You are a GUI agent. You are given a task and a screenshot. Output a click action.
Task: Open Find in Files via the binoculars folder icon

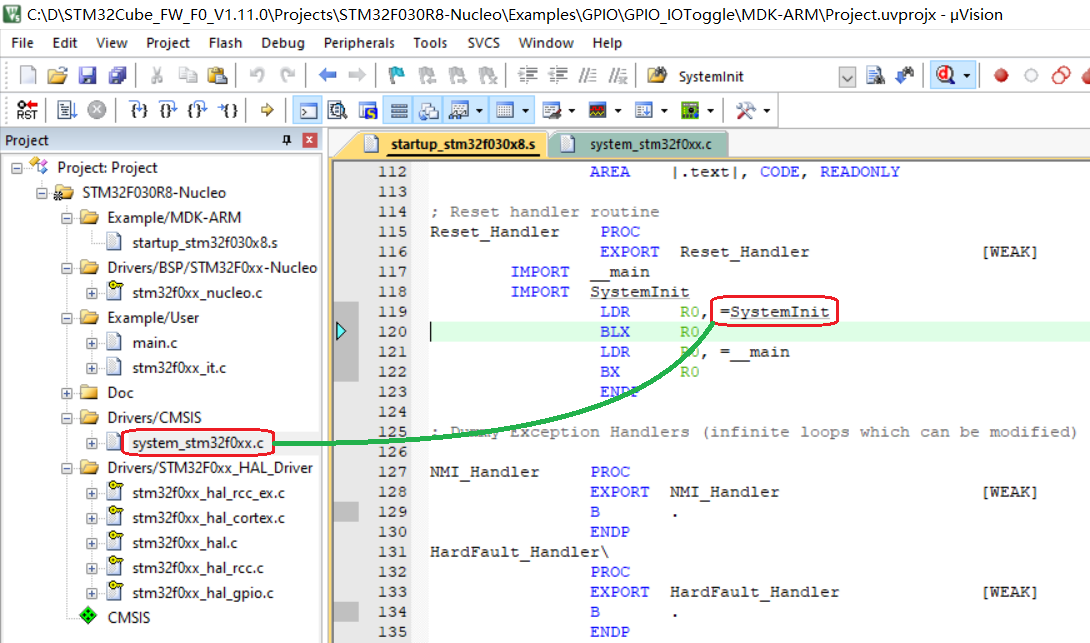click(x=656, y=75)
